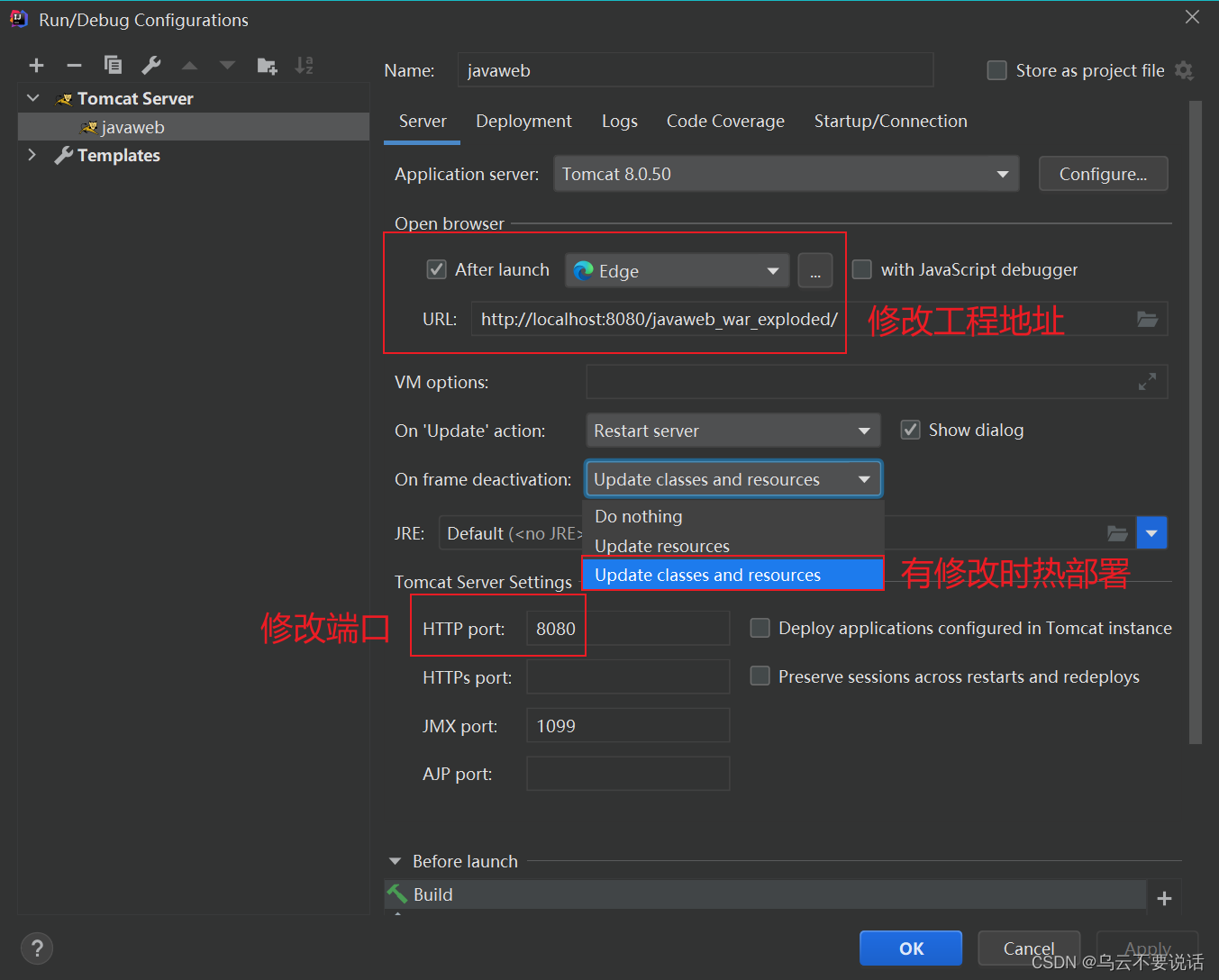Remove selected configuration with minus icon
The width and height of the screenshot is (1219, 980).
pyautogui.click(x=74, y=65)
